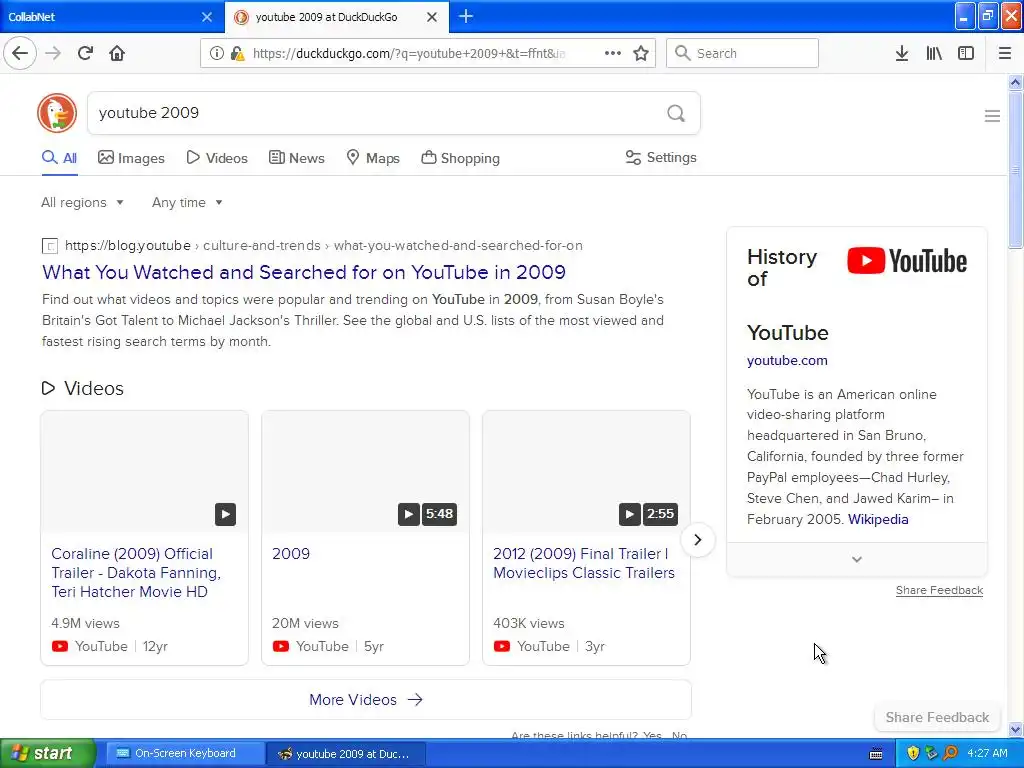
Task: Expand the YouTube info panel with the chevron
Action: pyautogui.click(x=857, y=559)
